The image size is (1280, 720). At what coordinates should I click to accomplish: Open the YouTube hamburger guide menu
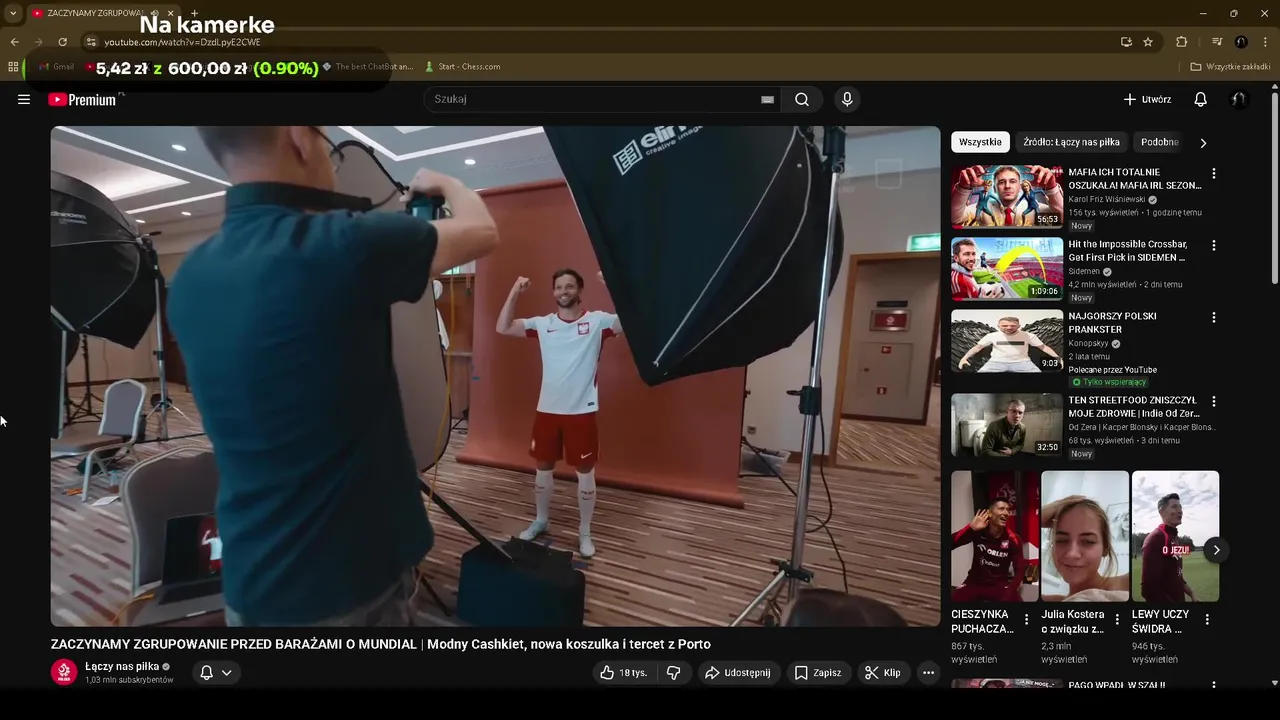[x=24, y=99]
